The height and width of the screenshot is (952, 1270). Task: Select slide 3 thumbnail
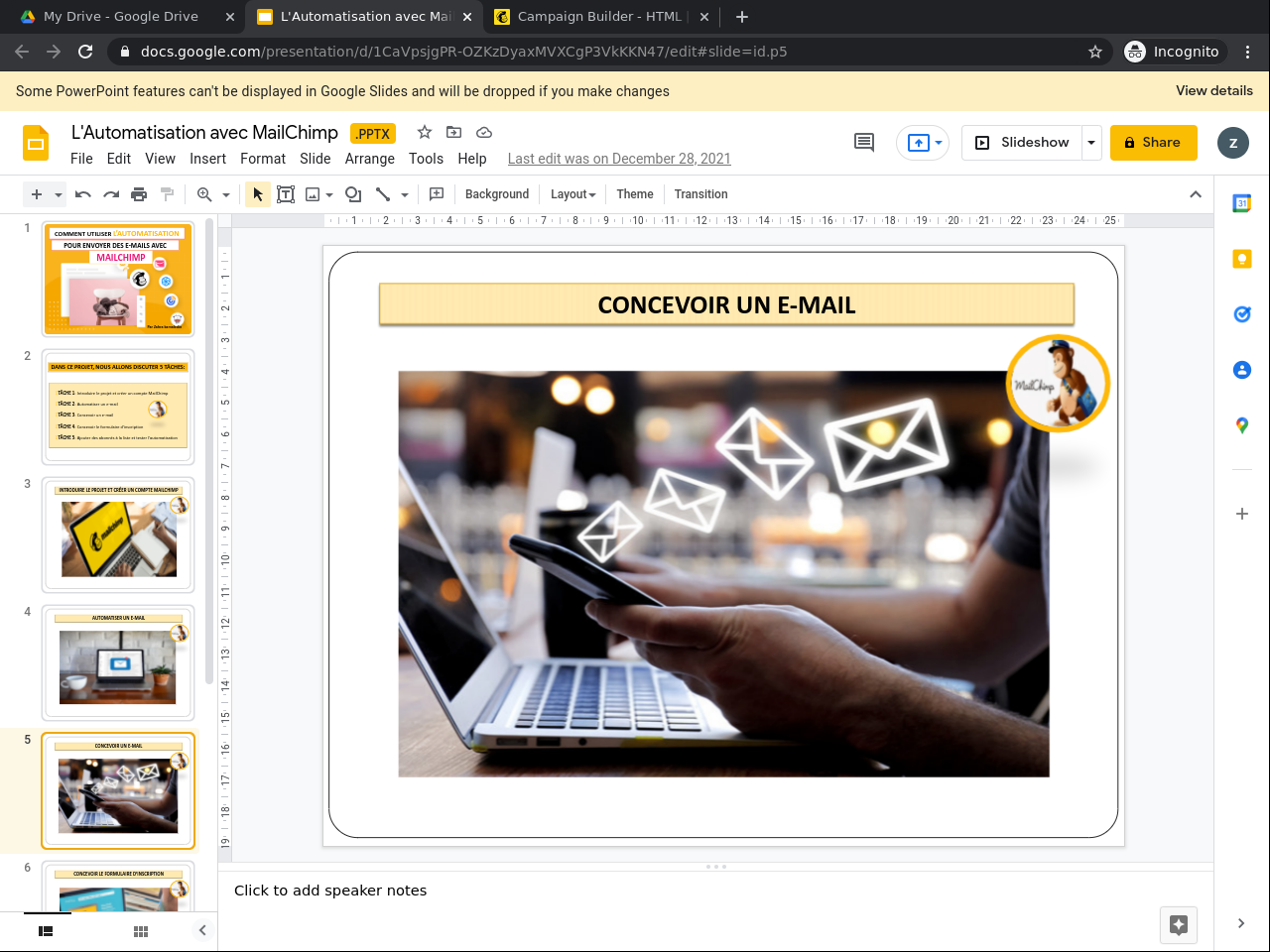[x=118, y=535]
